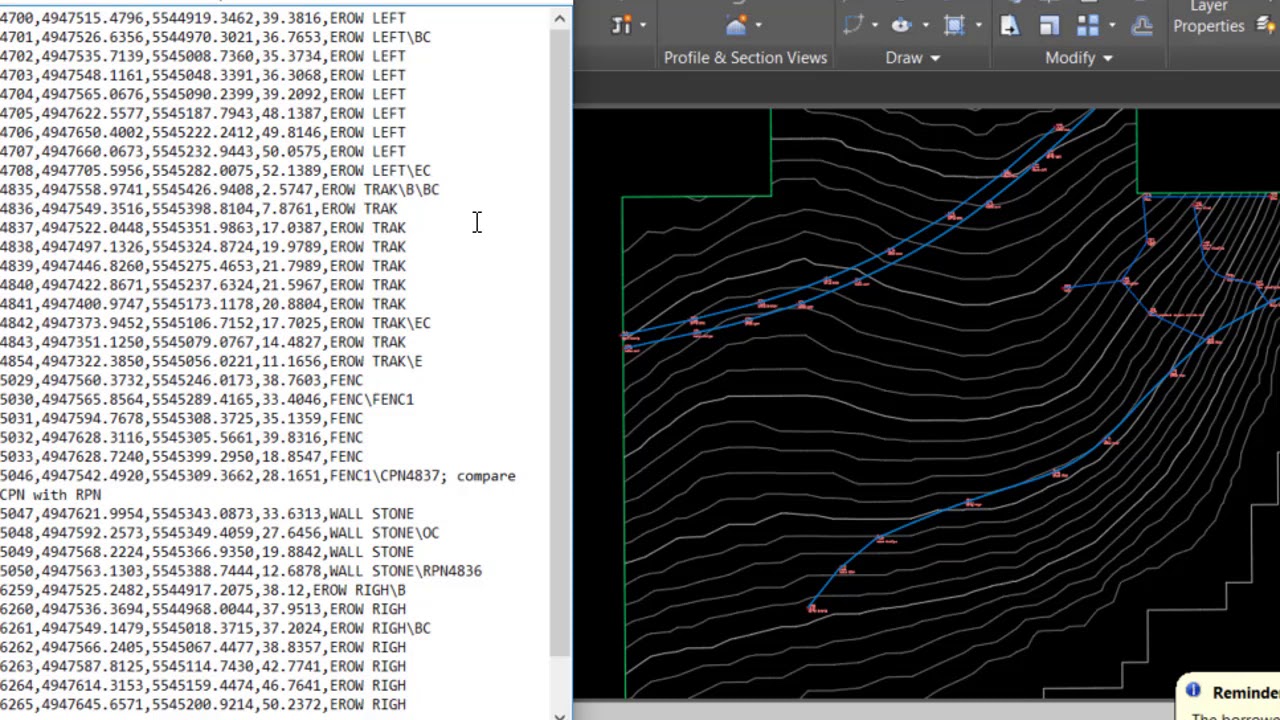Click text line 6261 EROW RIGH\BC

click(x=215, y=628)
